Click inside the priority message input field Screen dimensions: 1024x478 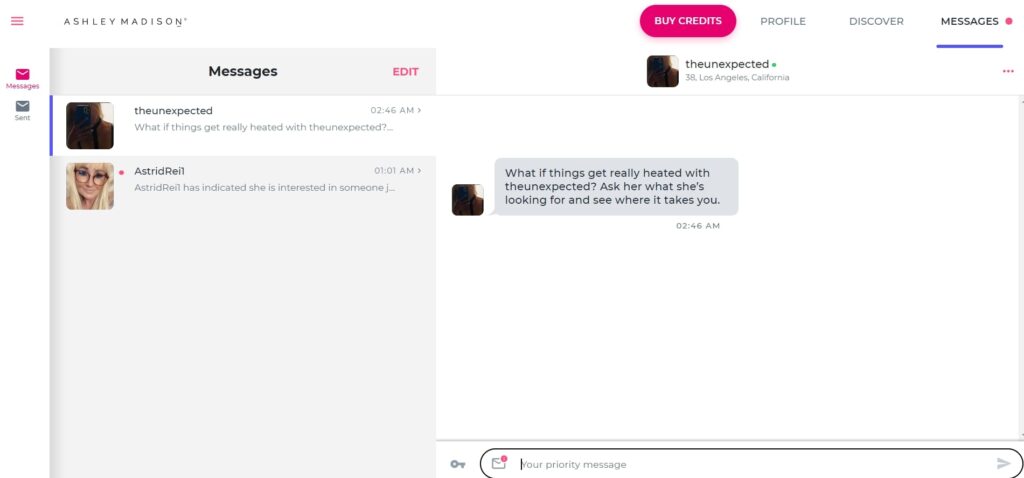751,464
